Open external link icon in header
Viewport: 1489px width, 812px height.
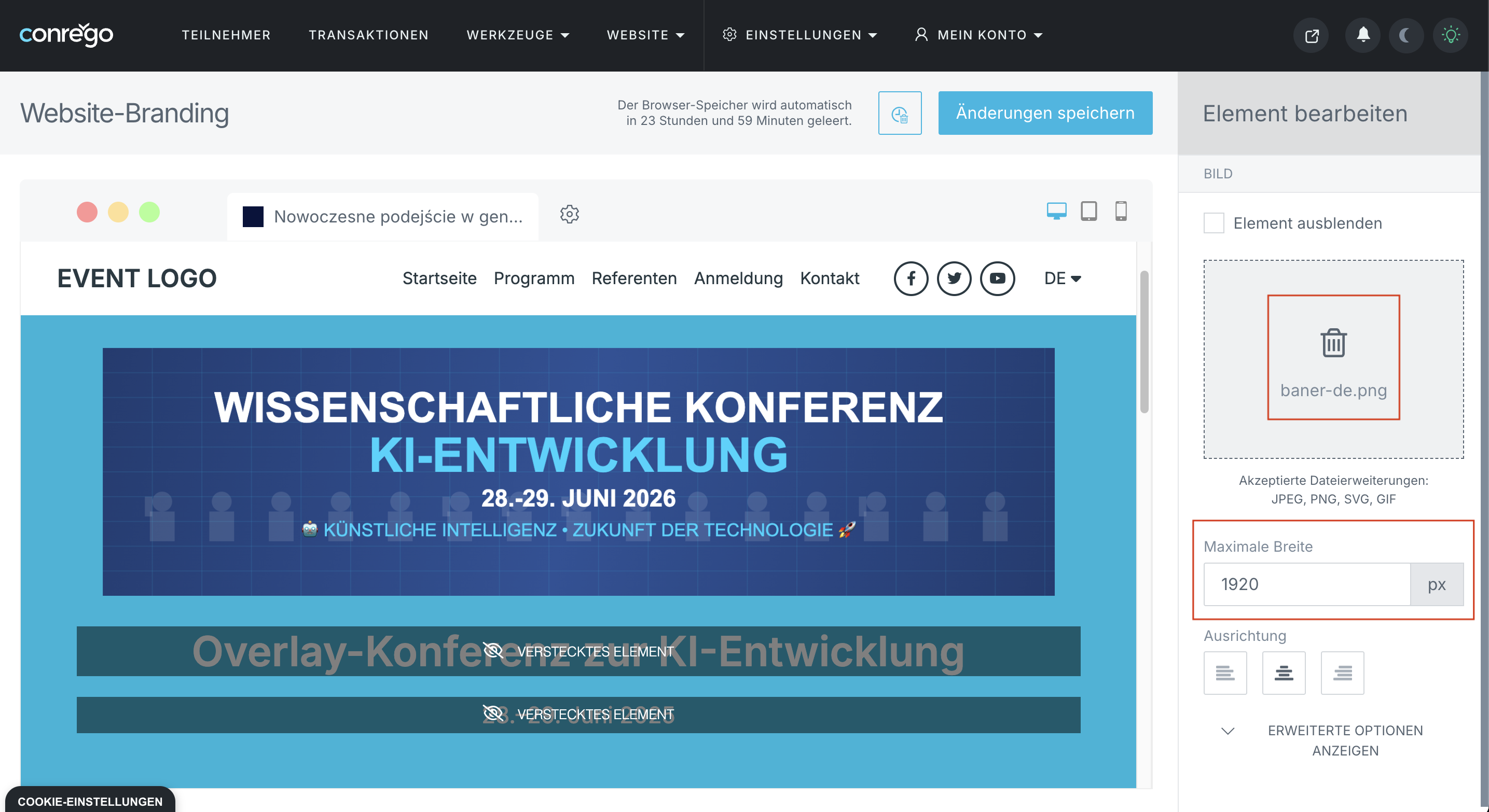point(1311,36)
